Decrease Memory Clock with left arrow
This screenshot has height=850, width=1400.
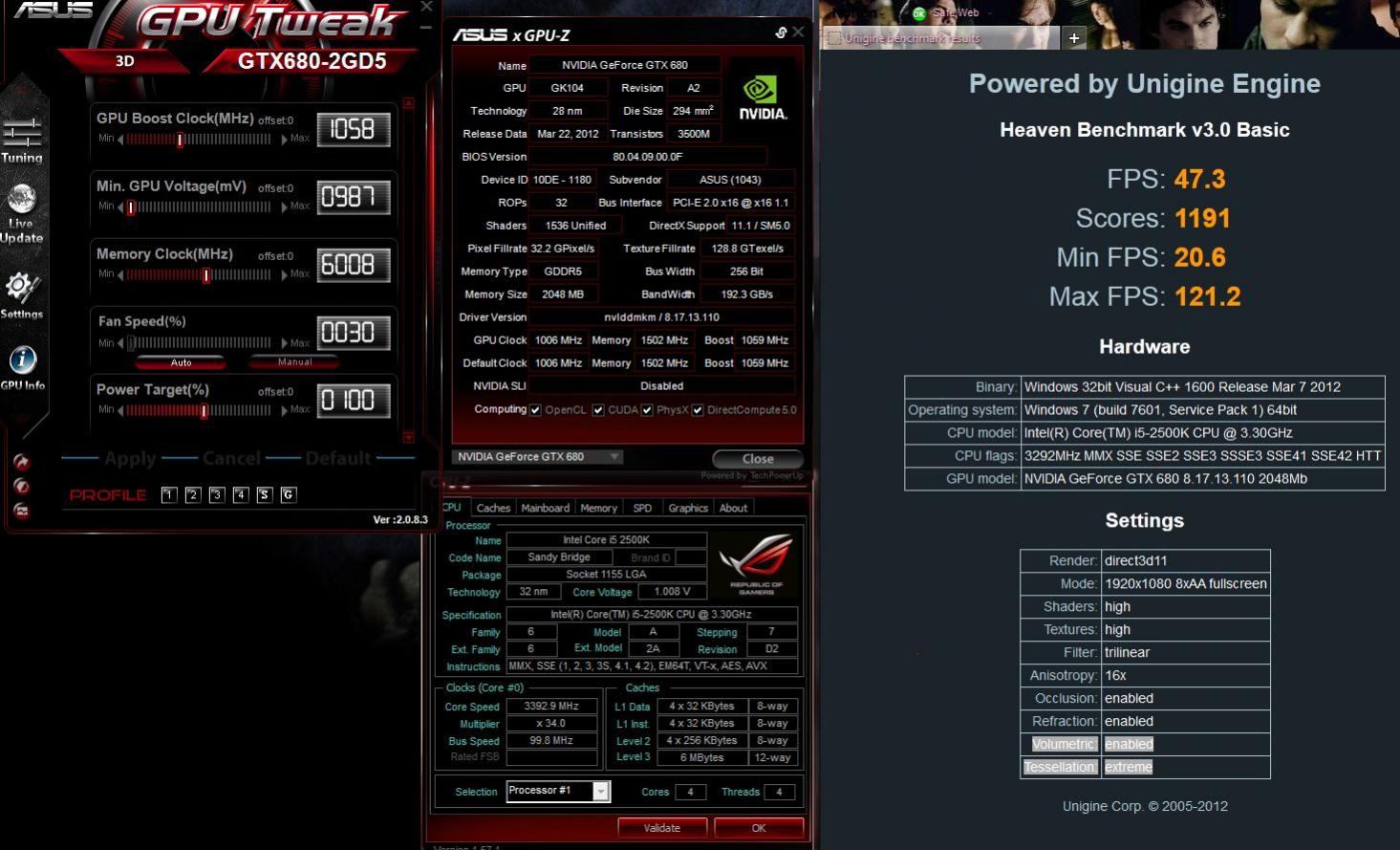point(120,274)
